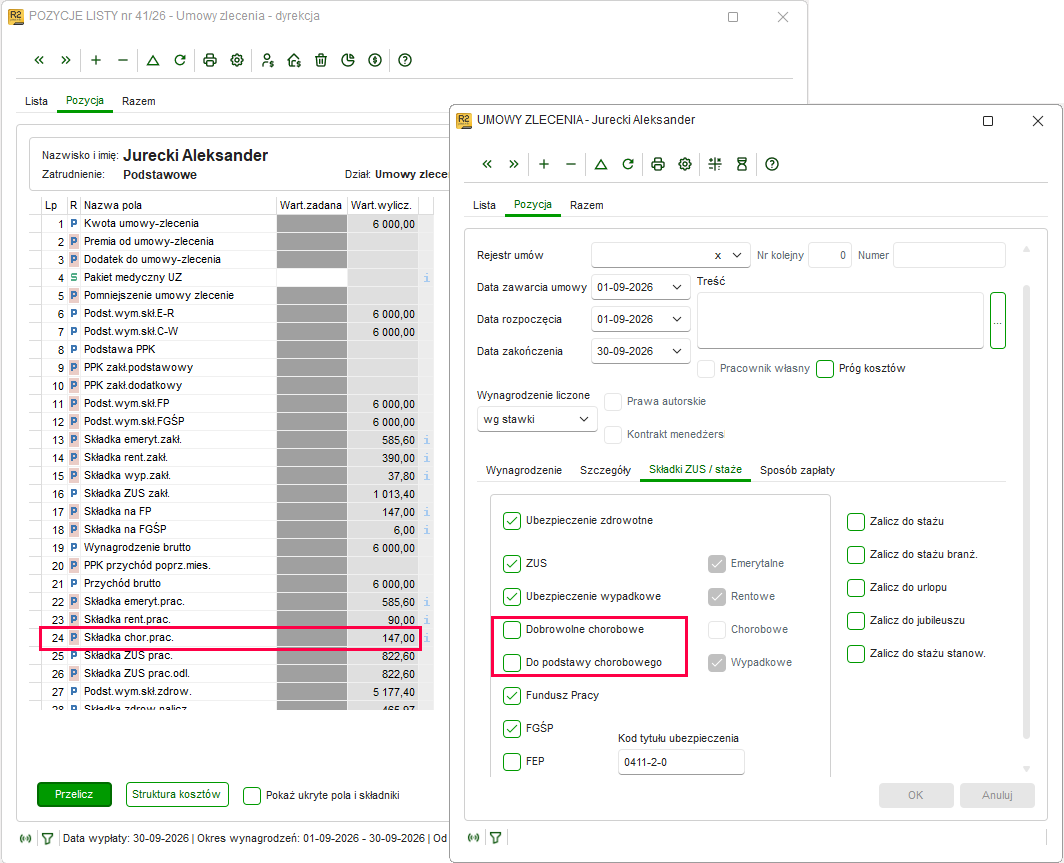Screen dimensions: 1064x863
Task: Click the Numer input field
Action: point(949,256)
